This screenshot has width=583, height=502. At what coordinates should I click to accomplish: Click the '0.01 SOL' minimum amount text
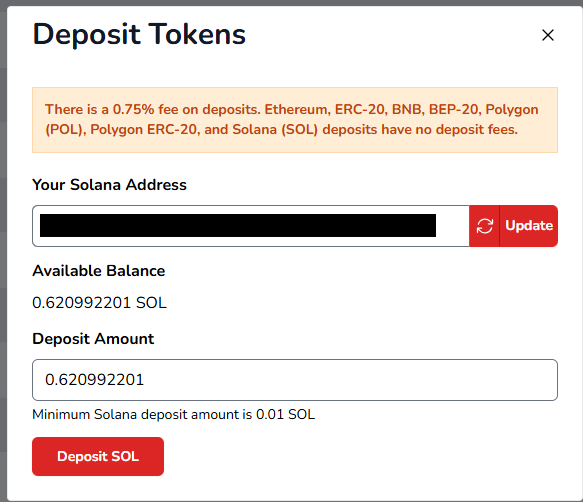coord(286,414)
